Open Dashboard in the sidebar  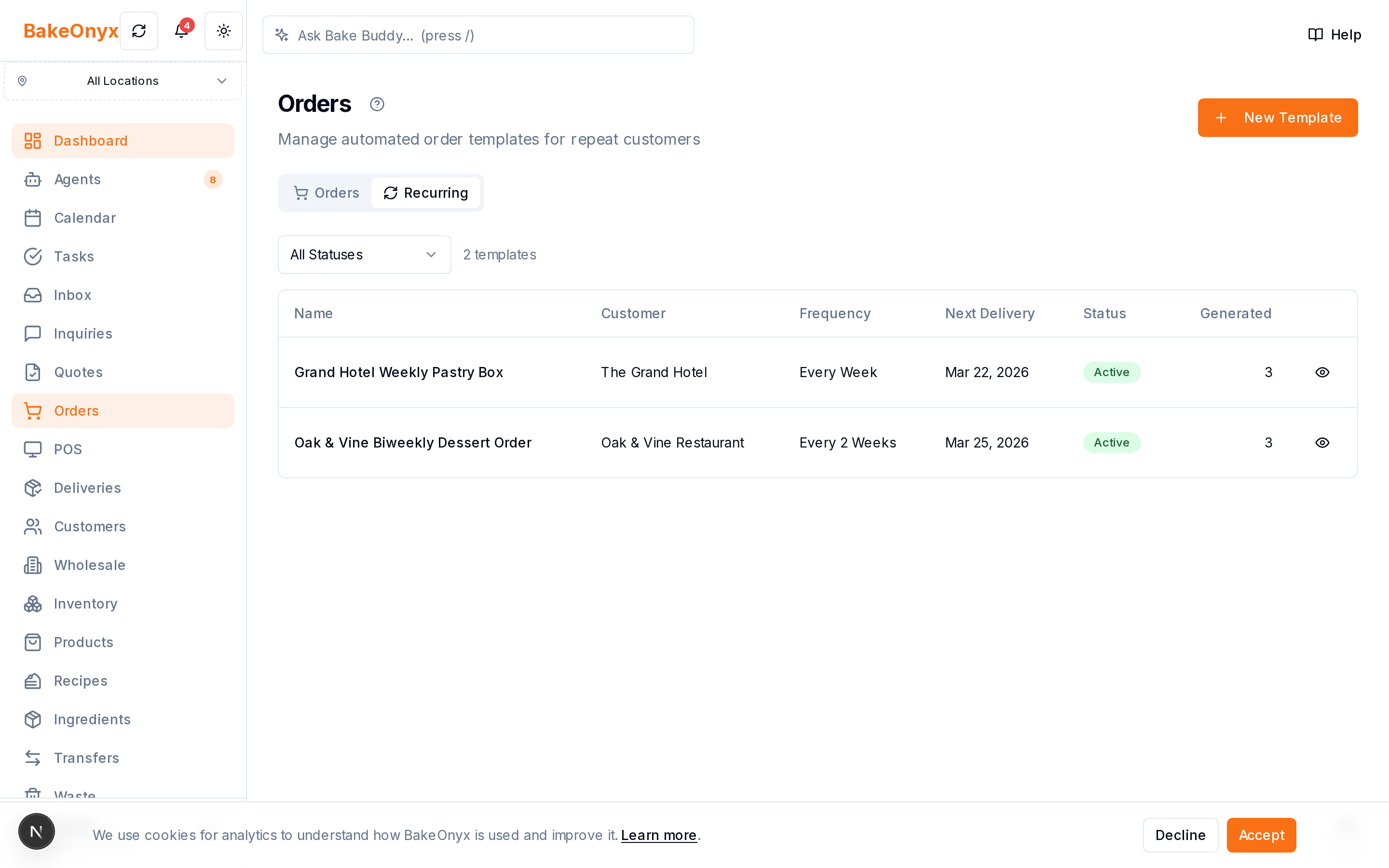point(123,141)
